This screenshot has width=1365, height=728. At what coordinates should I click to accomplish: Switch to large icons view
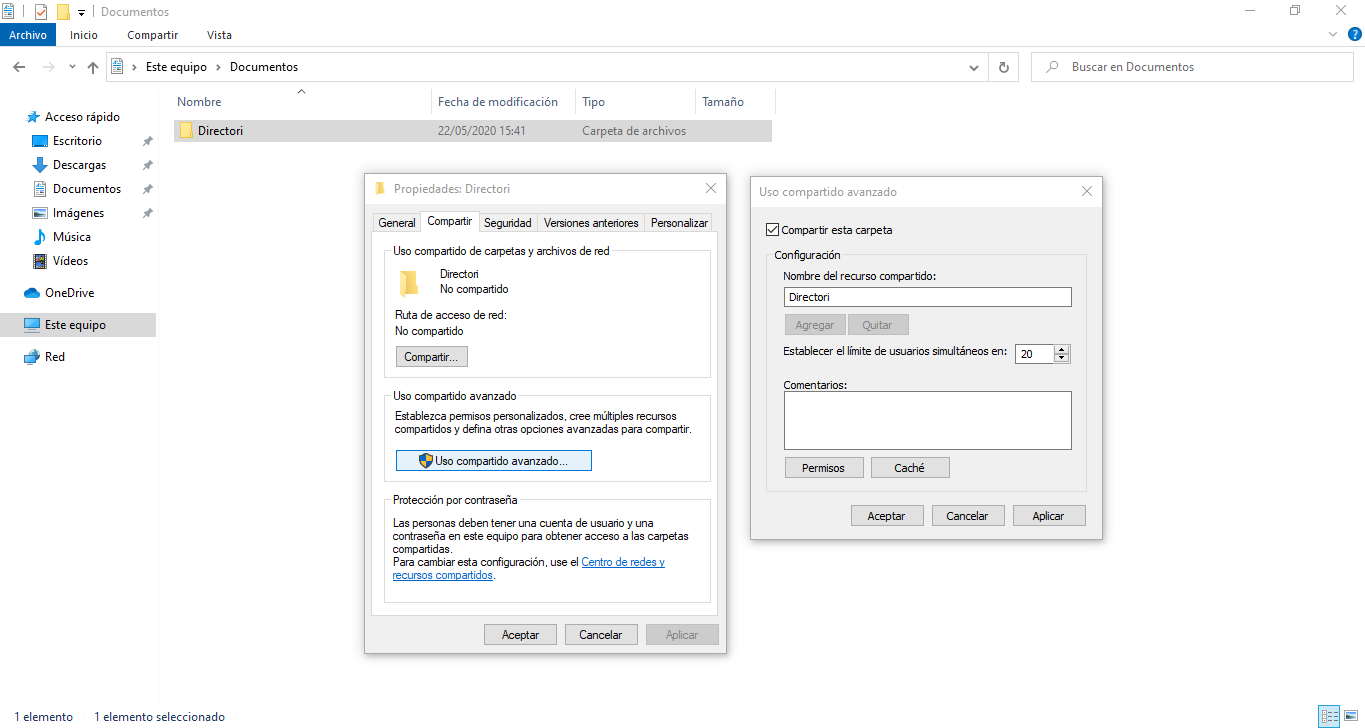(1350, 716)
